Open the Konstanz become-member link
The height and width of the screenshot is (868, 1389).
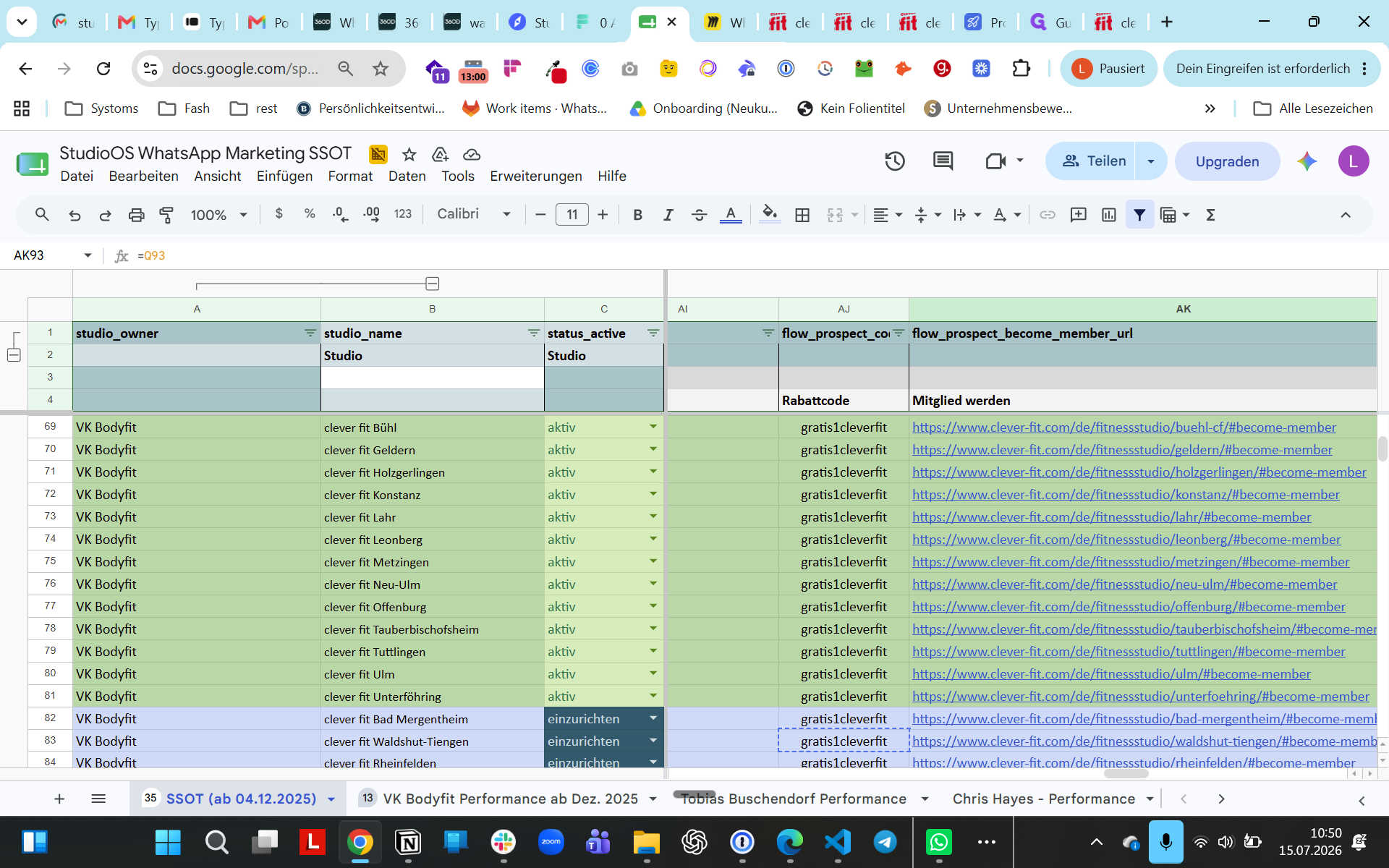coord(1126,495)
